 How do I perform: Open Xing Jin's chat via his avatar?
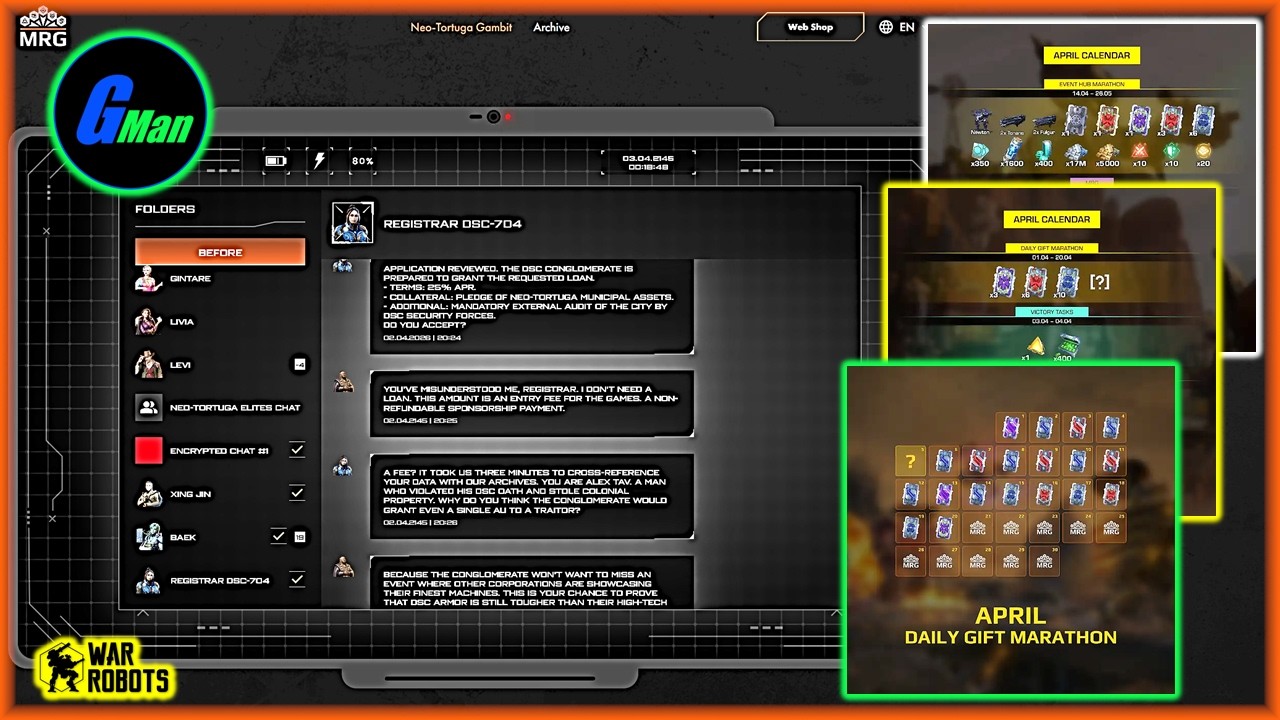click(x=149, y=494)
